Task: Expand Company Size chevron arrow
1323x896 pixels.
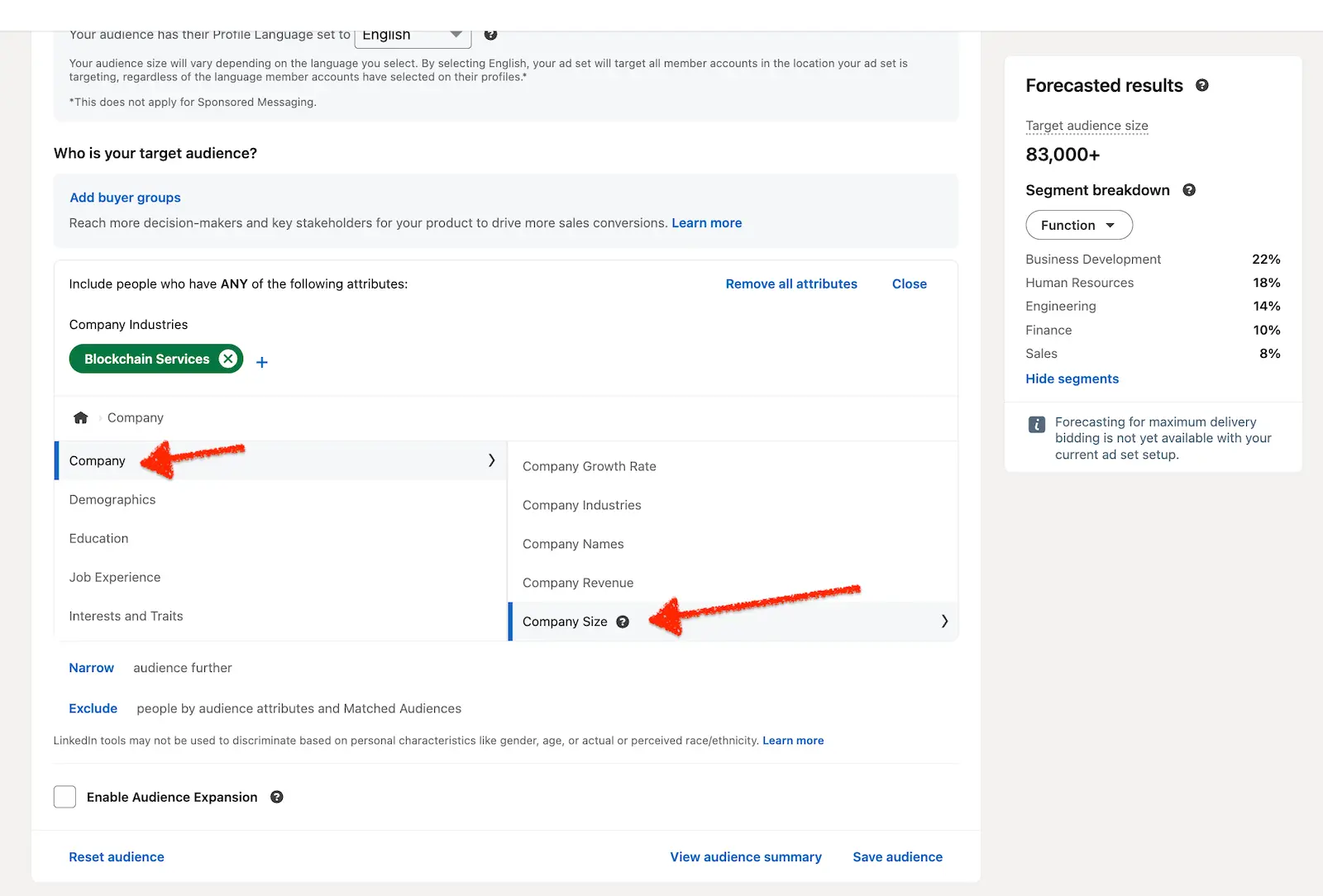Action: (x=944, y=622)
